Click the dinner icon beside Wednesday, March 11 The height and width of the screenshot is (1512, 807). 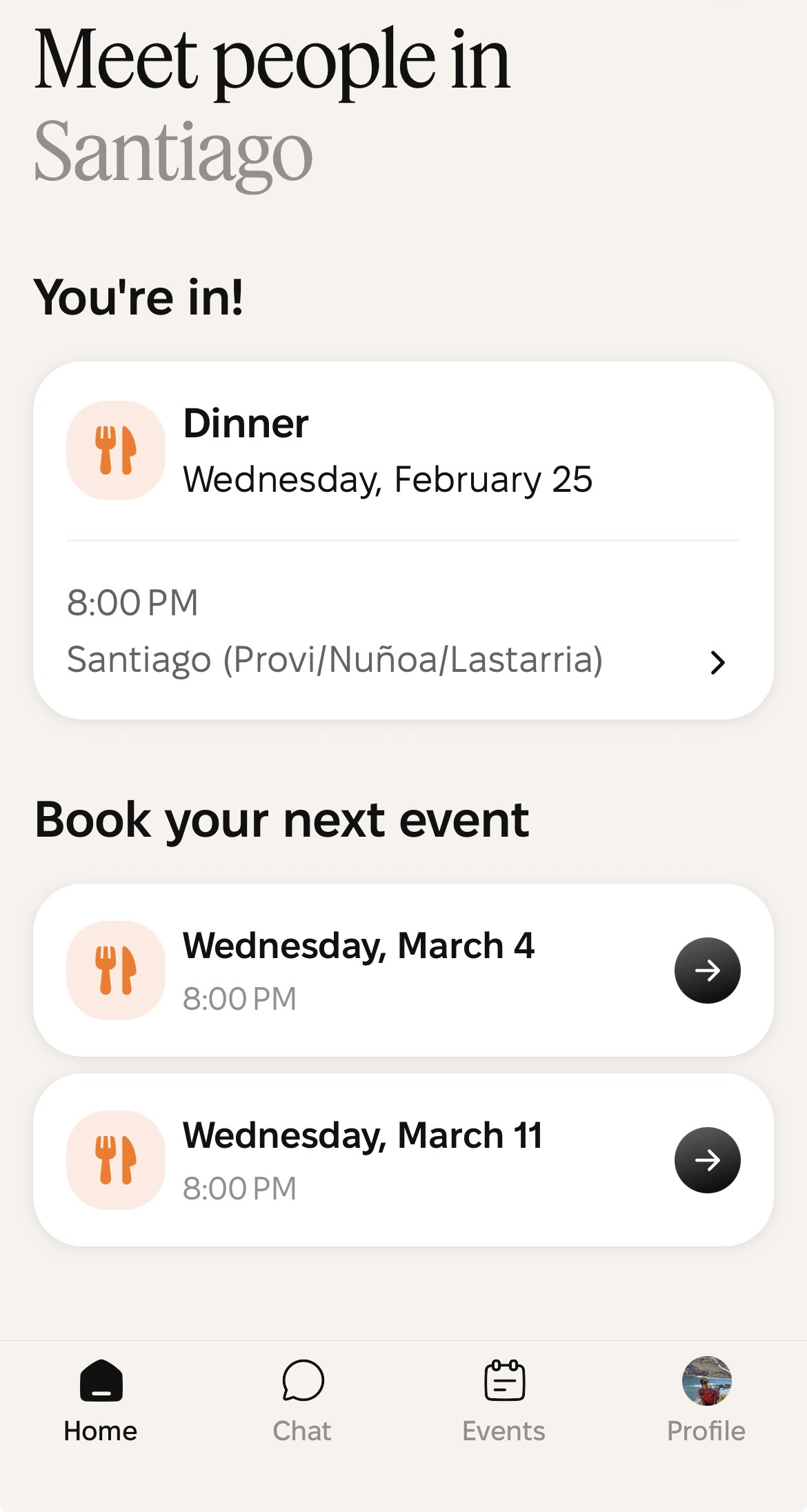116,1160
